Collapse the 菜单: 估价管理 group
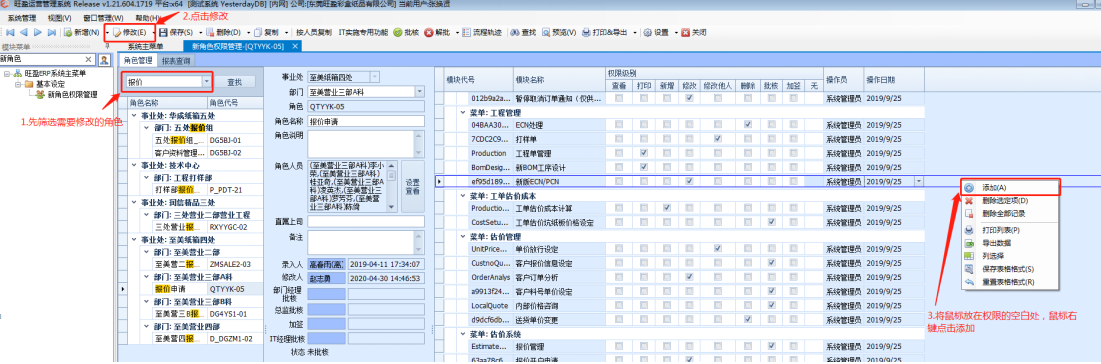1101x364 pixels. click(x=463, y=236)
